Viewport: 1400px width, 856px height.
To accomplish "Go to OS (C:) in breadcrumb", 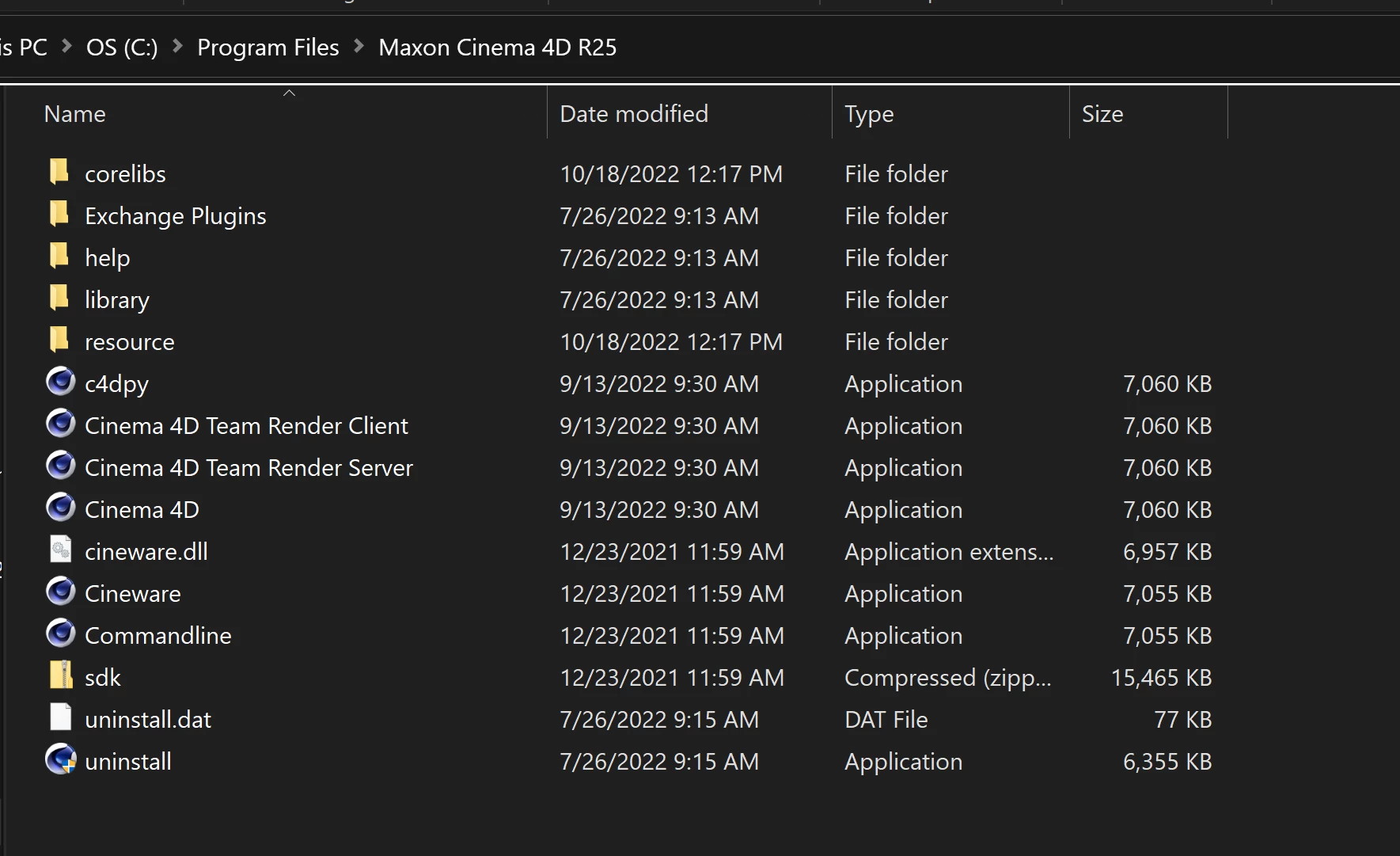I will (122, 48).
